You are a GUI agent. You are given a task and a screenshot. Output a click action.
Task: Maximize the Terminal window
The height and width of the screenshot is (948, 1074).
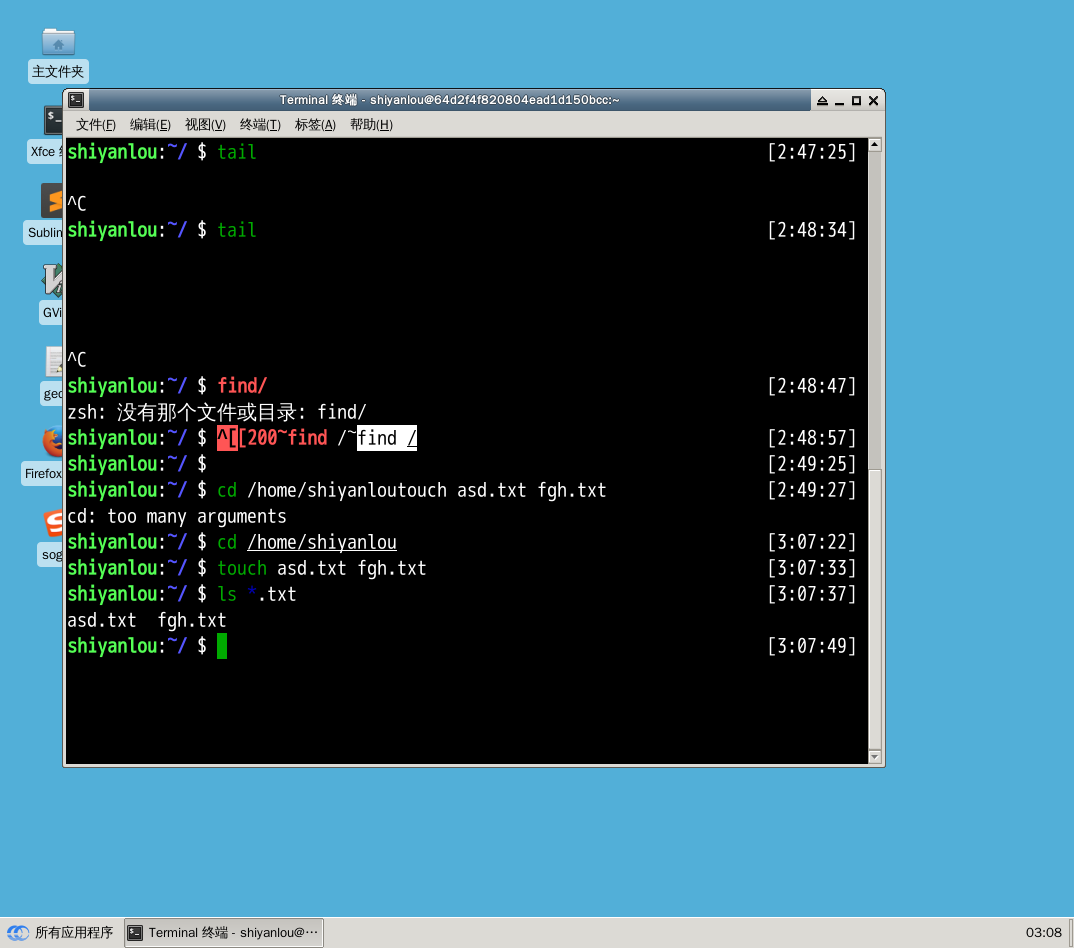click(x=856, y=101)
